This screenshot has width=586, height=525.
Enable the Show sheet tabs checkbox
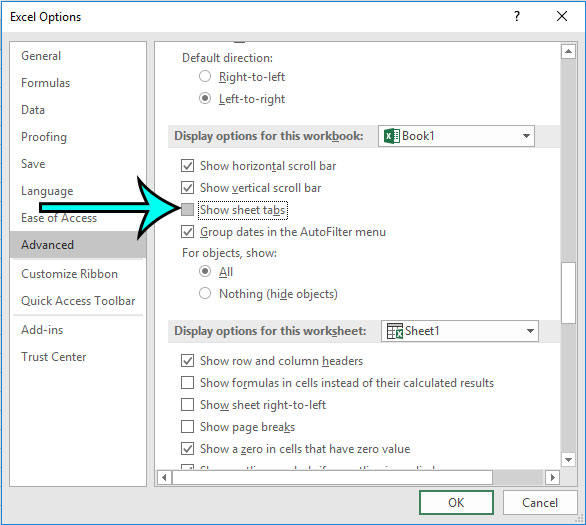coord(187,210)
